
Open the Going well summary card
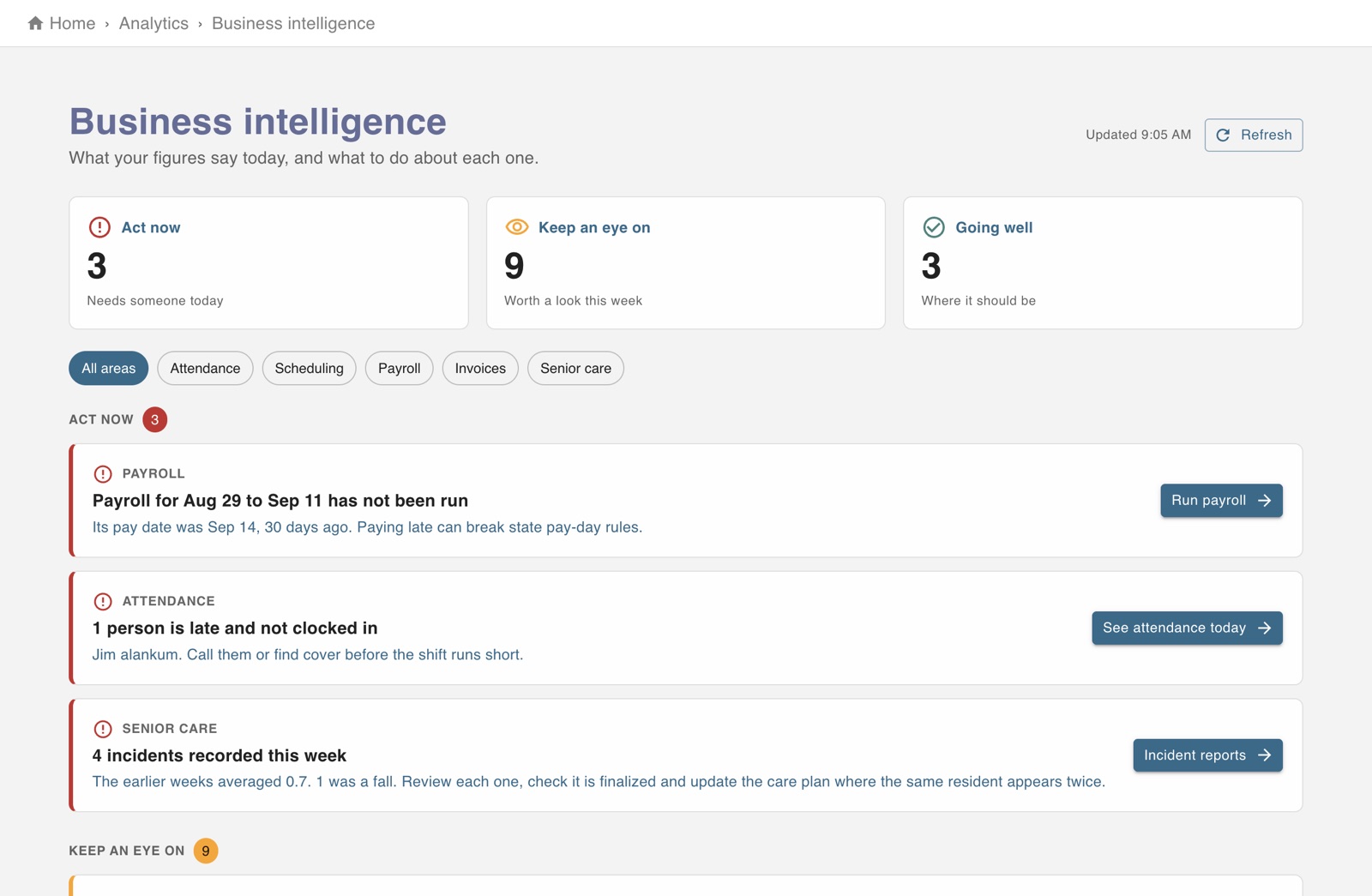coord(1103,262)
